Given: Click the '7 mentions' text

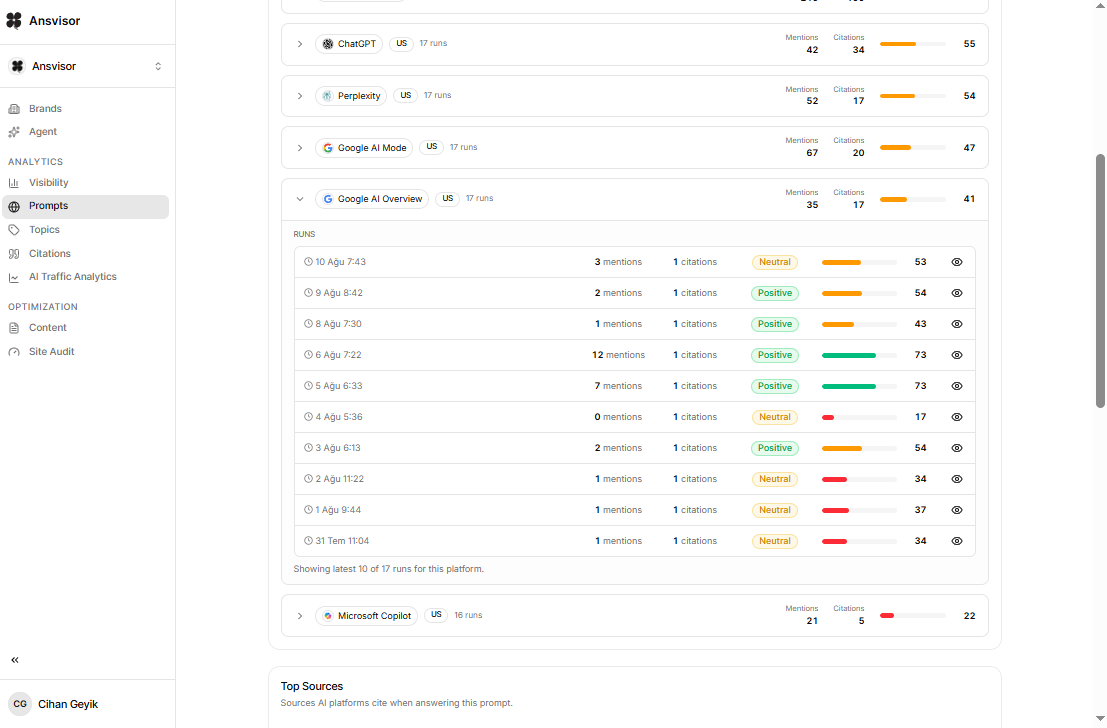Looking at the screenshot, I should 618,386.
